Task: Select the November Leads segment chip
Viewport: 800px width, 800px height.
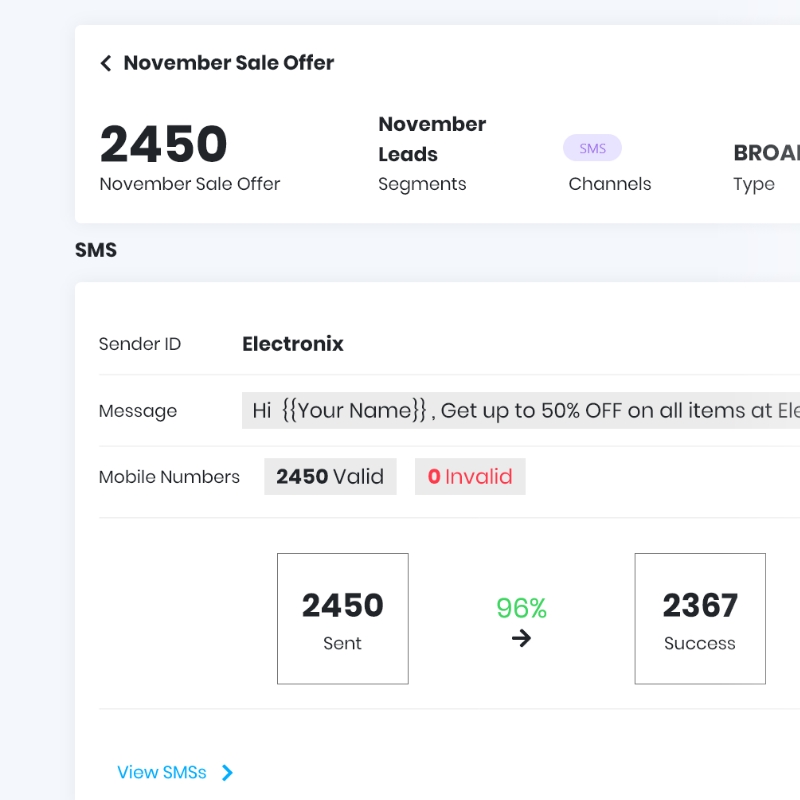Action: point(432,139)
